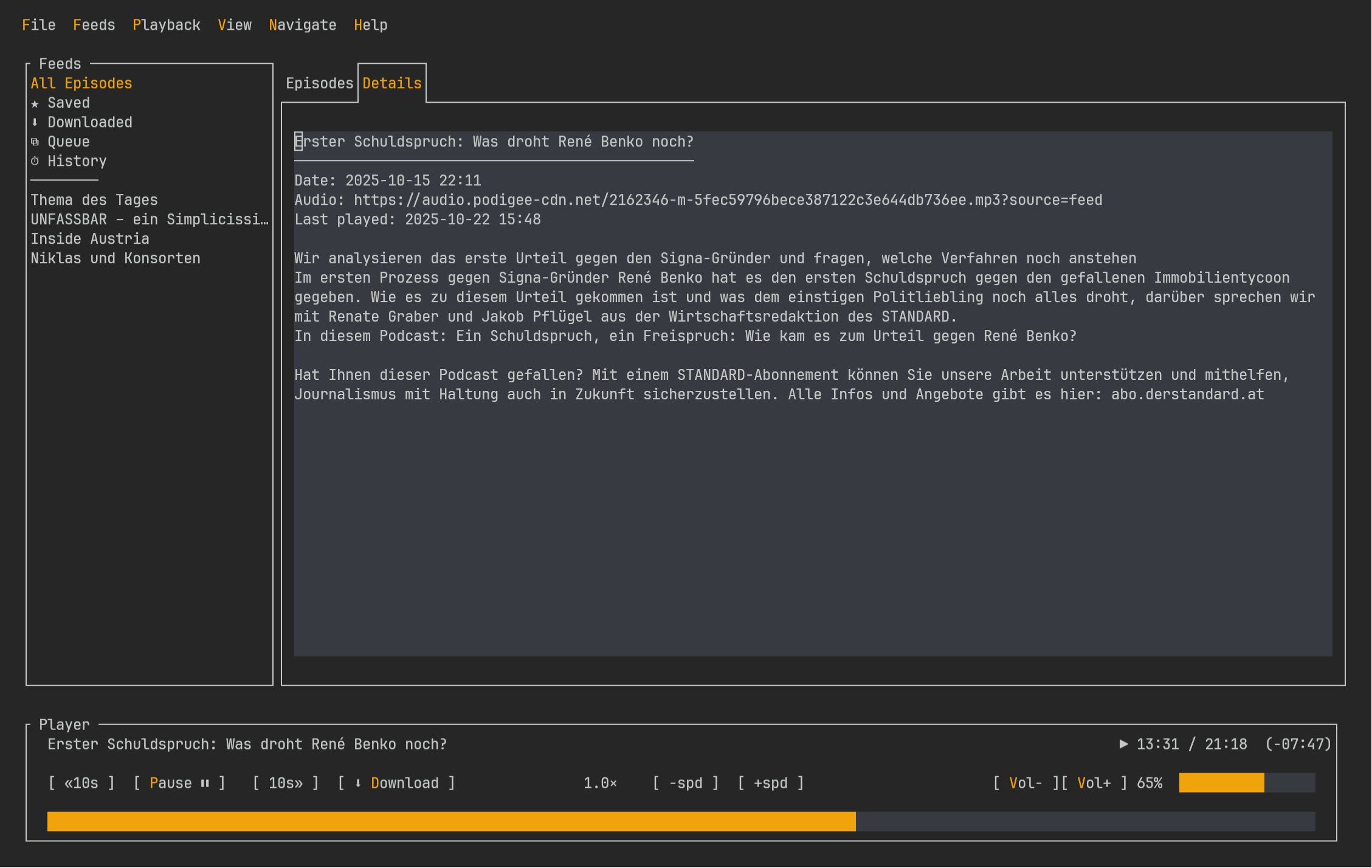The image size is (1372, 868).
Task: Select the star icon beside Saved
Action: [x=35, y=103]
